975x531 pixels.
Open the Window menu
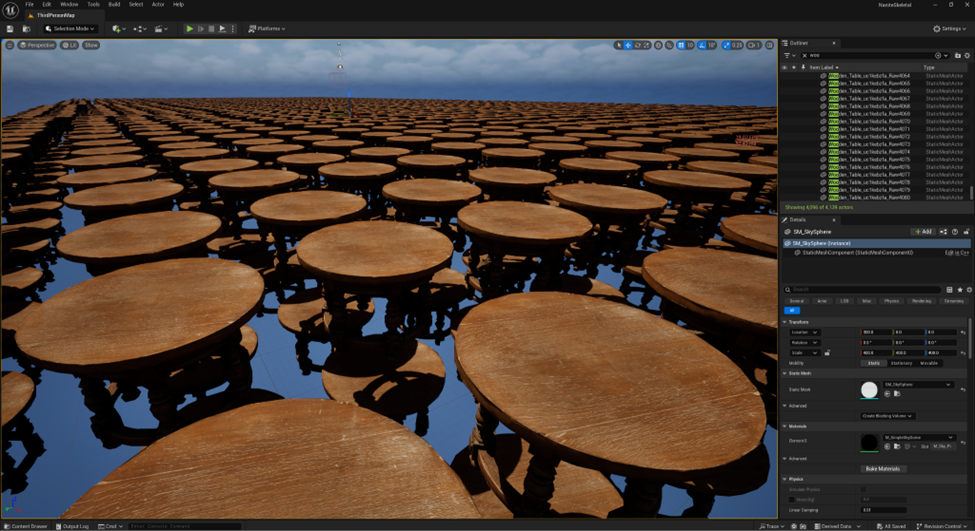click(x=69, y=4)
